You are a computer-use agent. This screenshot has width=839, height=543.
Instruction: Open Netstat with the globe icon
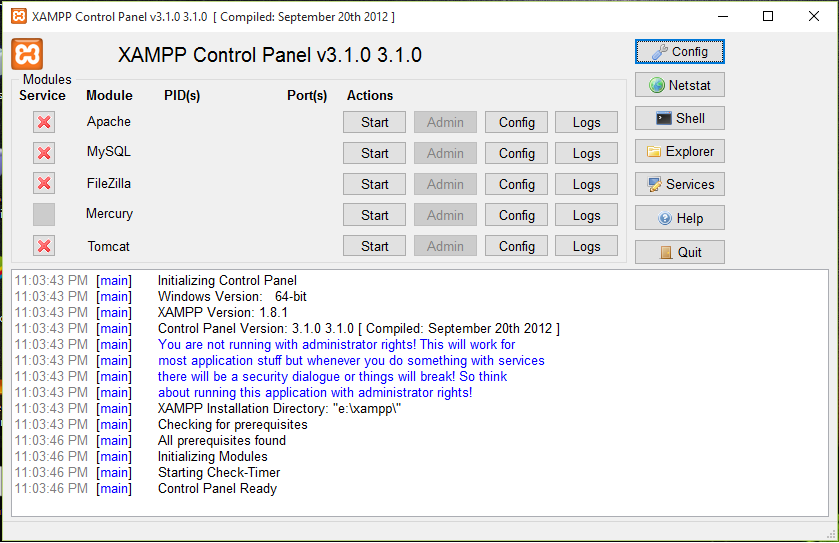pos(680,85)
